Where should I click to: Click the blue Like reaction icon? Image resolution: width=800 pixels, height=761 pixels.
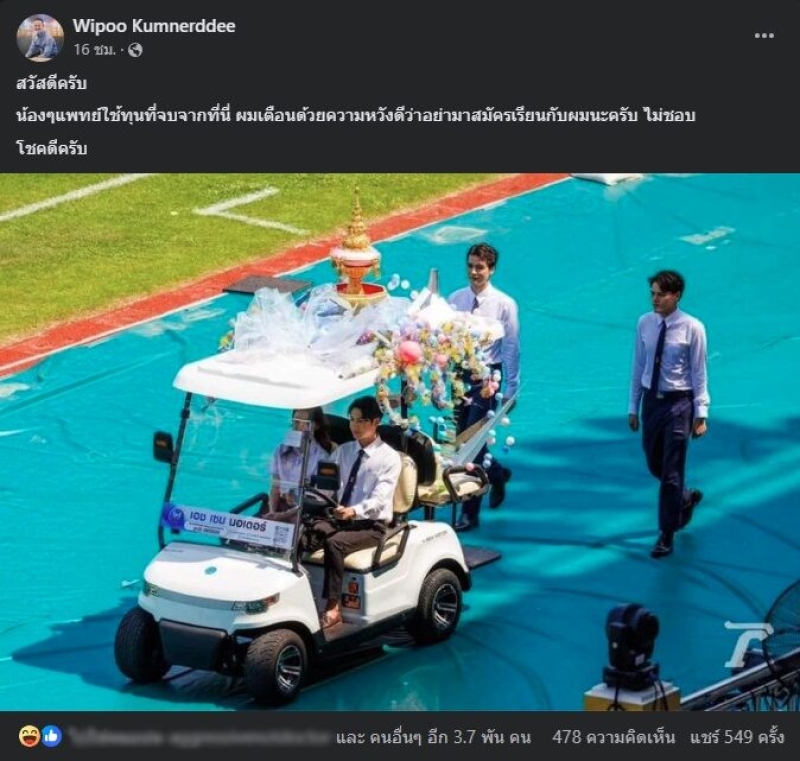(52, 737)
